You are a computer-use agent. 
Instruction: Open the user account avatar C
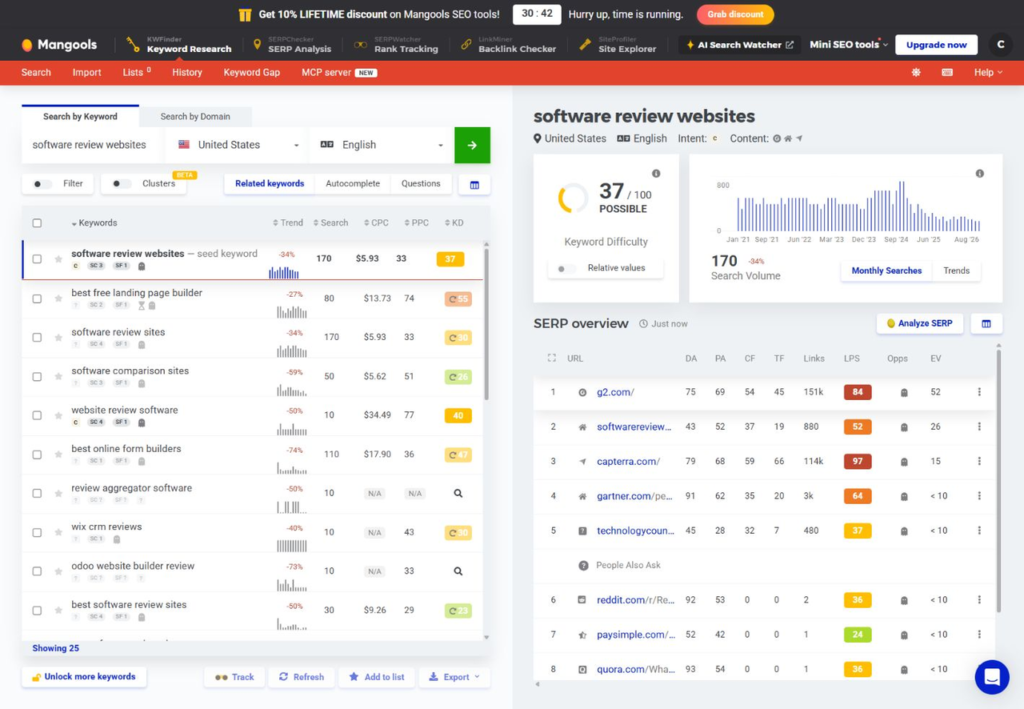(x=1000, y=44)
